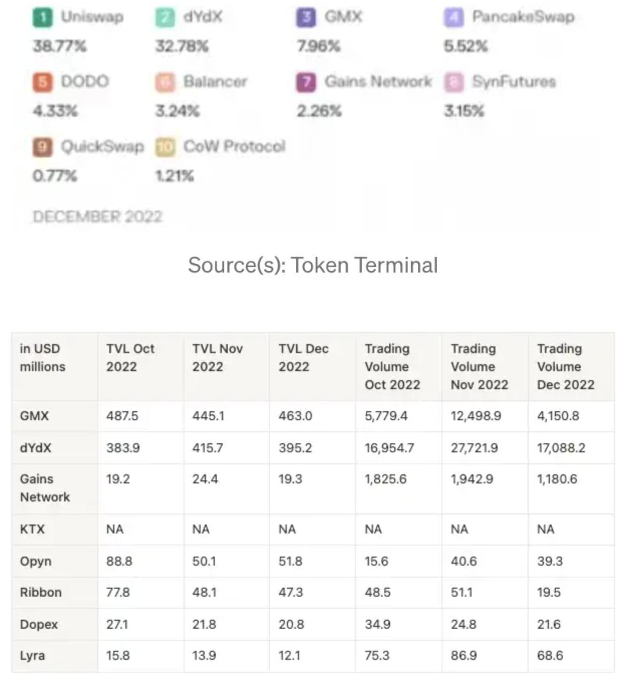This screenshot has width=626, height=682.
Task: Click the green Uniswap rank 1 badge
Action: pos(43,17)
